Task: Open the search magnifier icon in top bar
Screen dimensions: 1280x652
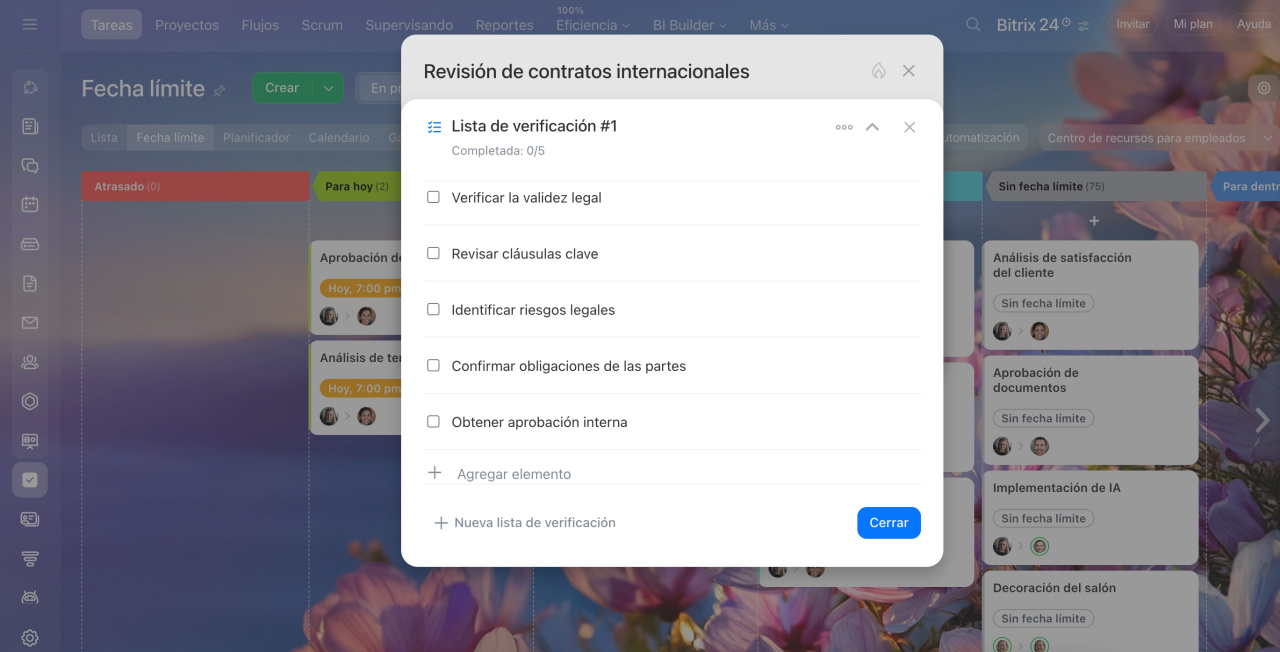Action: (x=973, y=25)
